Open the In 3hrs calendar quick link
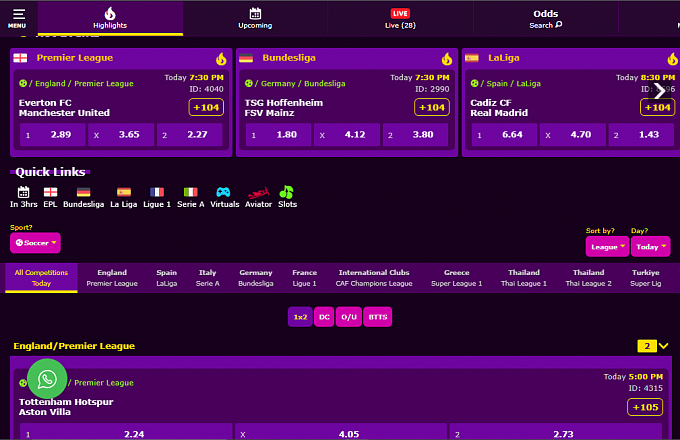 click(23, 197)
